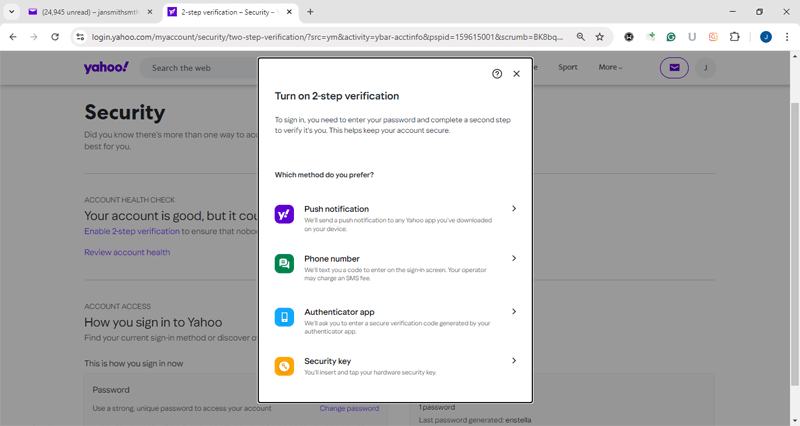Expand the Push notification option chevron

coord(514,209)
